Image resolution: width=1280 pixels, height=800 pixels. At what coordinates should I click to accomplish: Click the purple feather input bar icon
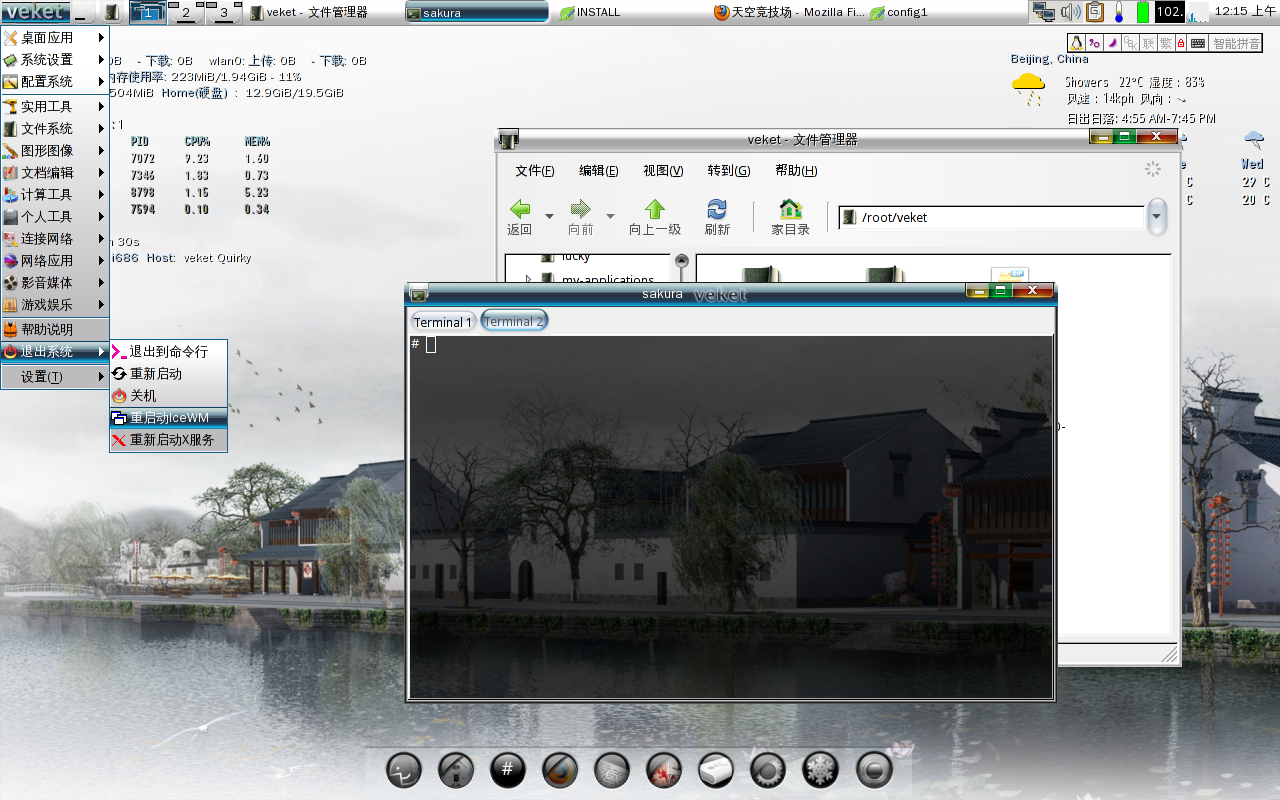point(1111,43)
